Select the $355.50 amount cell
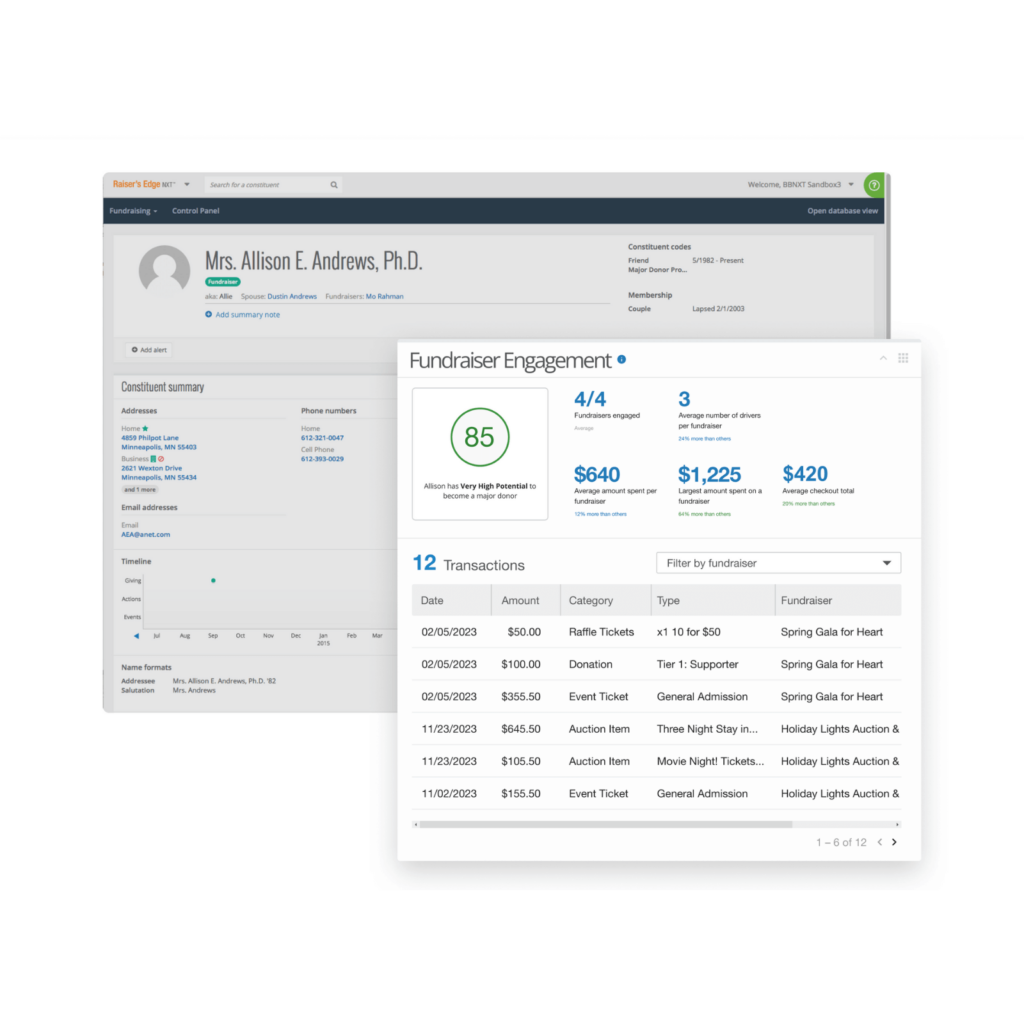Viewport: 1024px width, 1024px height. click(520, 697)
